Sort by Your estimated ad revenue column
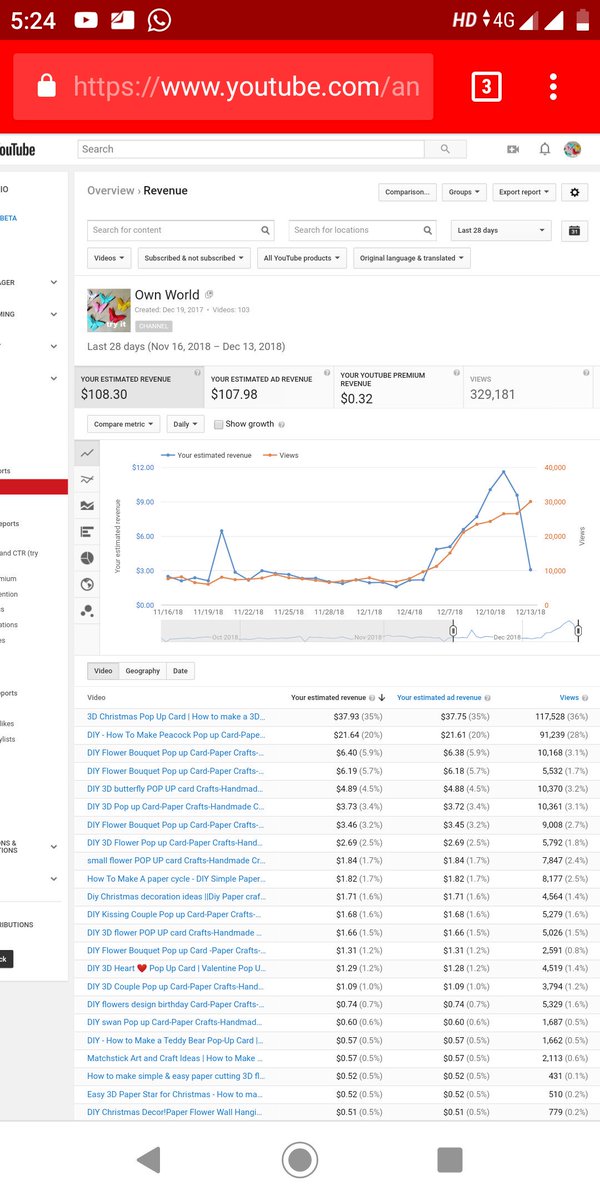 click(439, 697)
